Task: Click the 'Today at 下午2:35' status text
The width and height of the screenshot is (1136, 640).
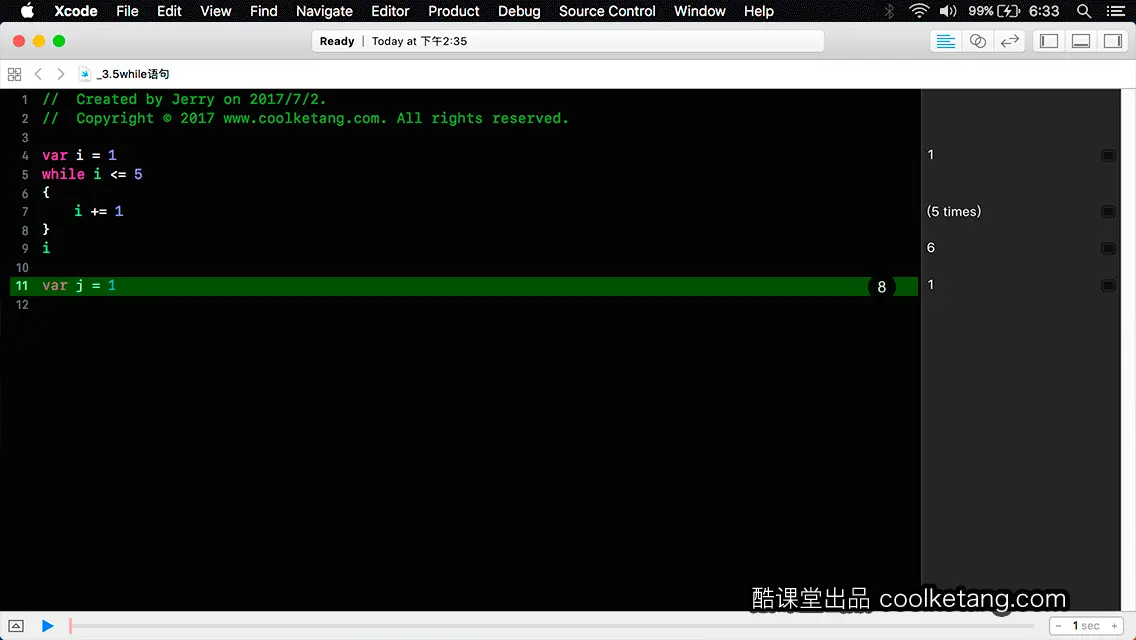Action: [x=419, y=41]
